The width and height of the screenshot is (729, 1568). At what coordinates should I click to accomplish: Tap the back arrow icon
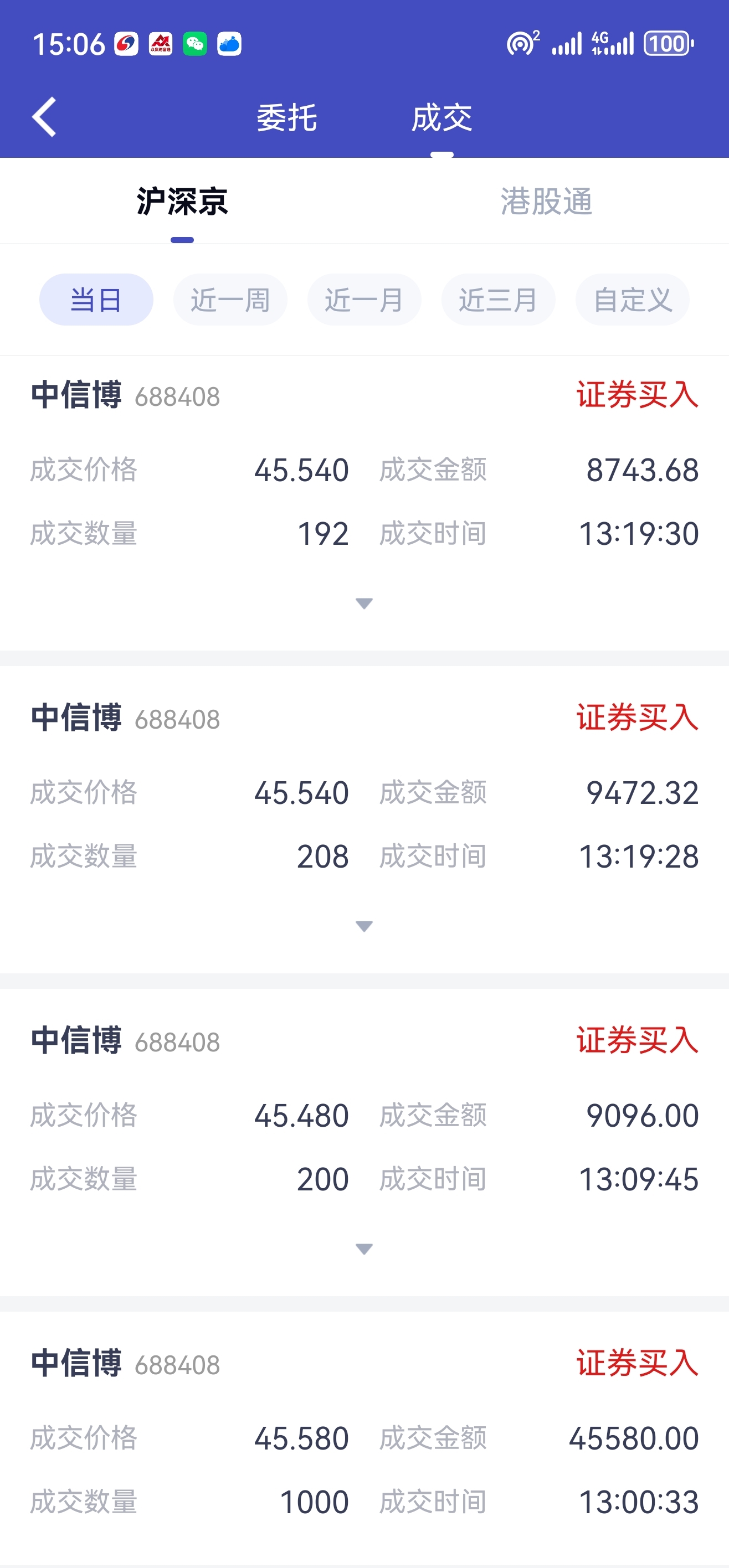[x=44, y=116]
